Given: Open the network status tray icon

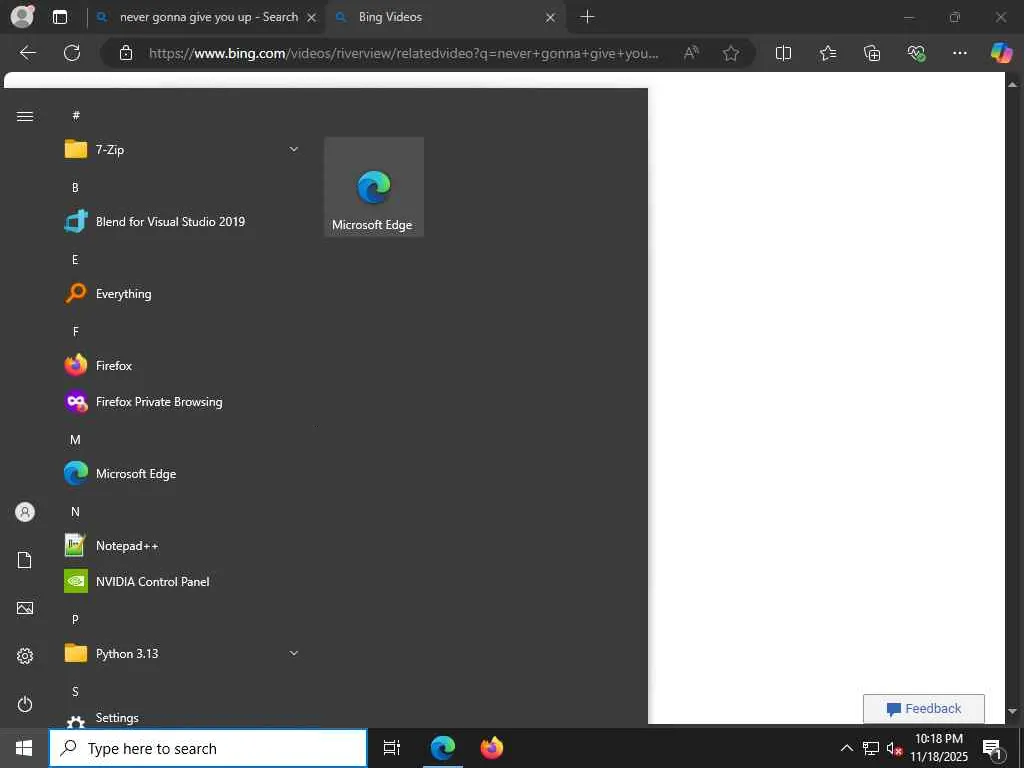Looking at the screenshot, I should pyautogui.click(x=871, y=748).
